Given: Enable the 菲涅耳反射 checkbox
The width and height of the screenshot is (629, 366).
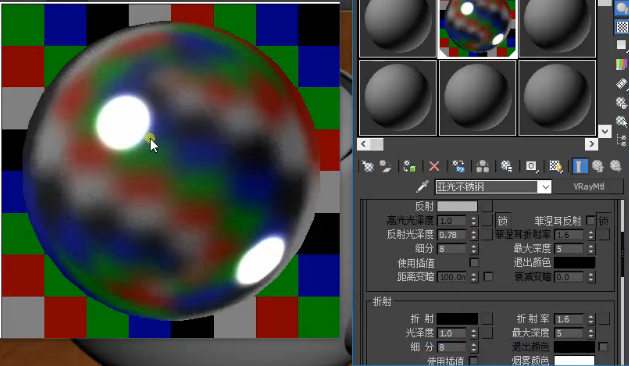Looking at the screenshot, I should coord(590,220).
